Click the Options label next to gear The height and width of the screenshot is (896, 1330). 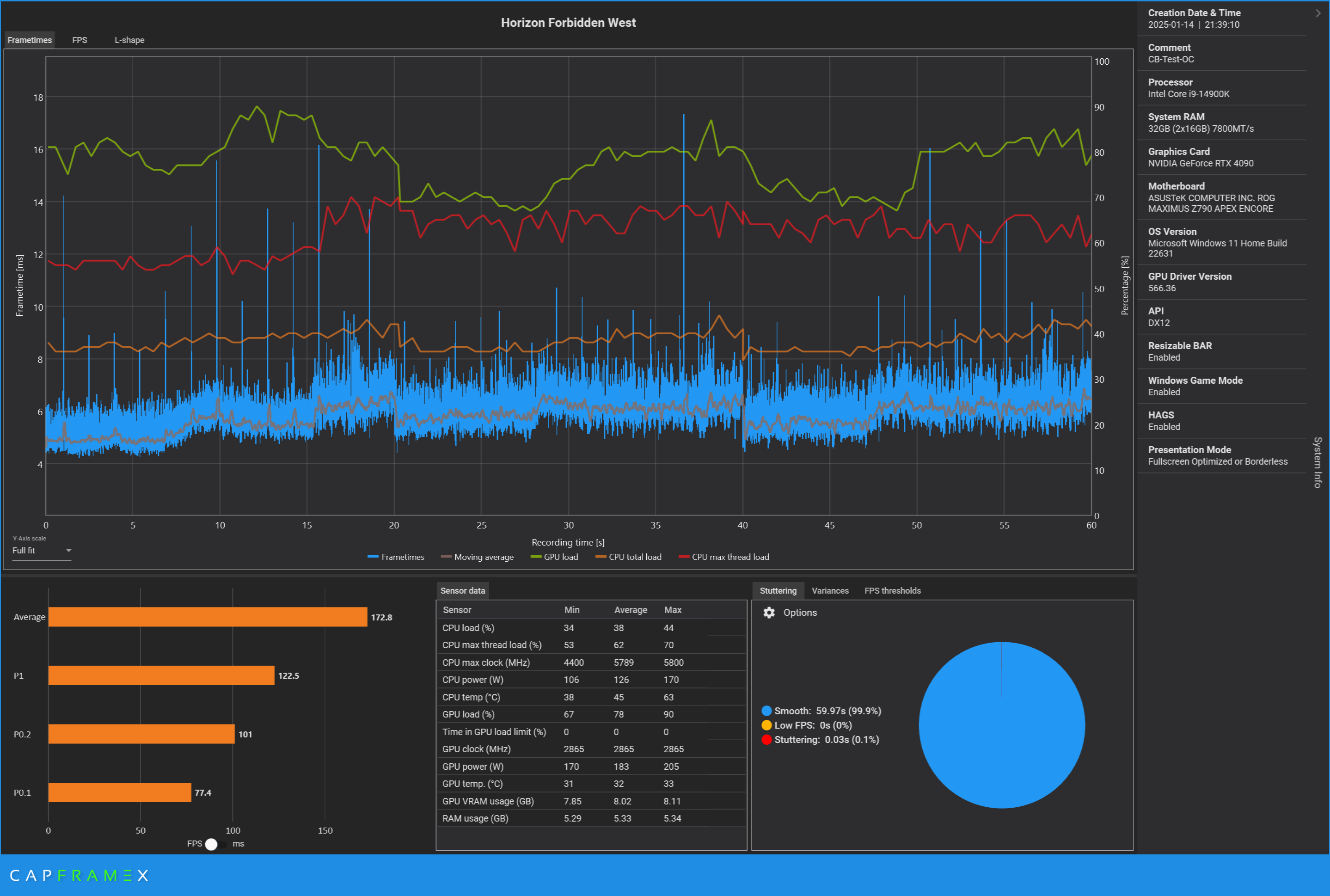pos(800,613)
